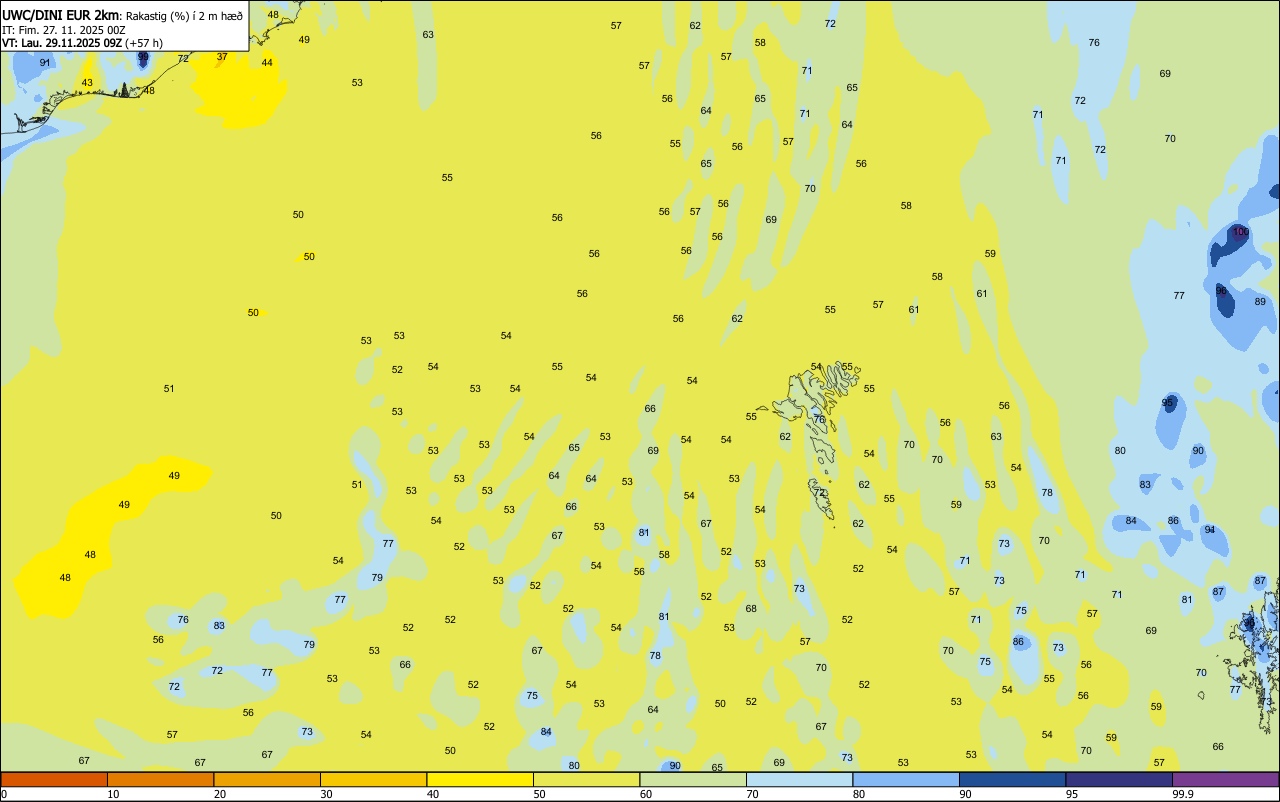Screen dimensions: 1280x802
Task: Select the medium blue 80–90 legend swatch
Action: click(906, 779)
